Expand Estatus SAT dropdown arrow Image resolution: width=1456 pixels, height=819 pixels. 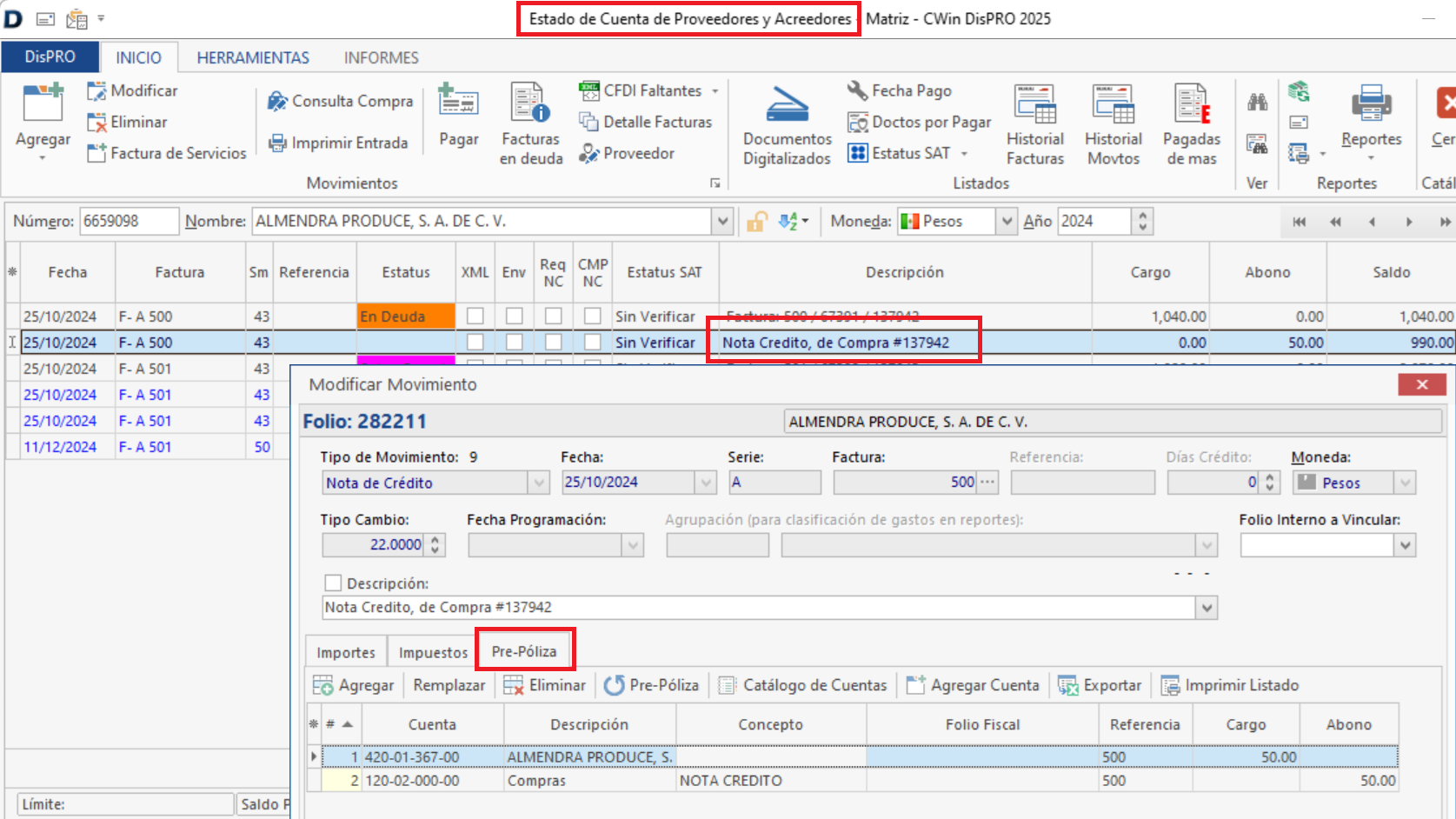coord(964,154)
